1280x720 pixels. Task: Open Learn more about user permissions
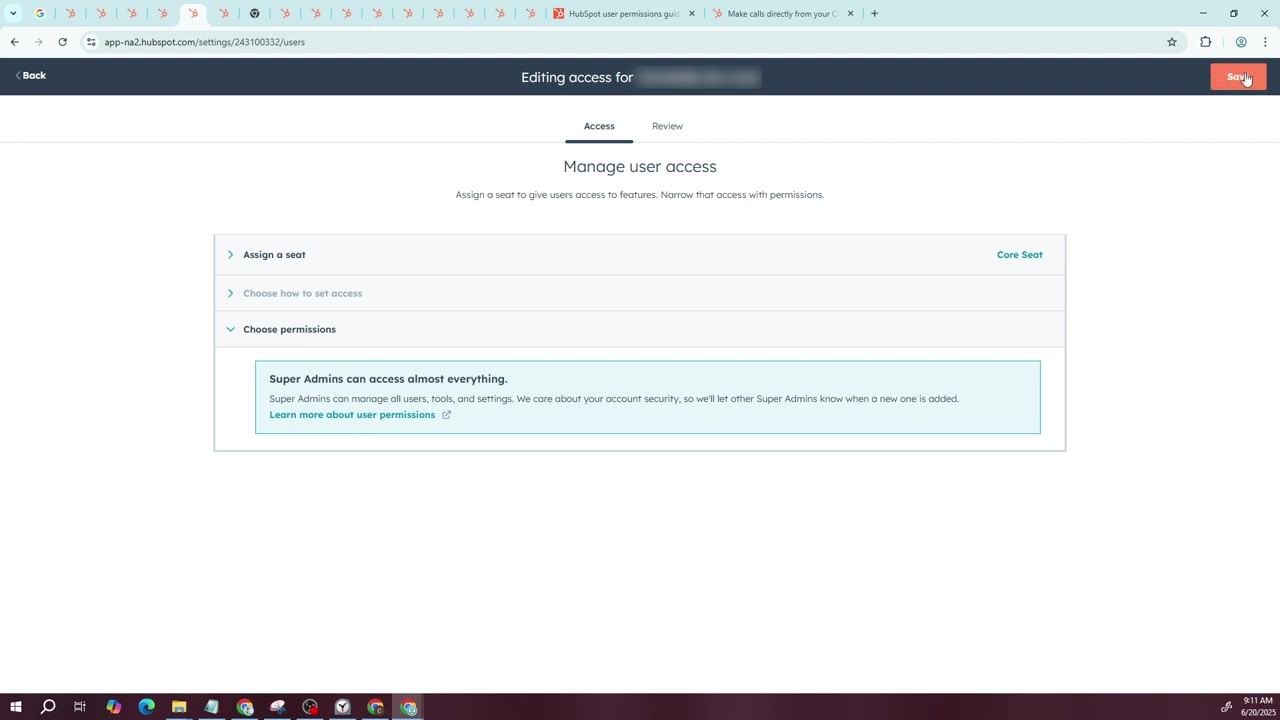[352, 415]
